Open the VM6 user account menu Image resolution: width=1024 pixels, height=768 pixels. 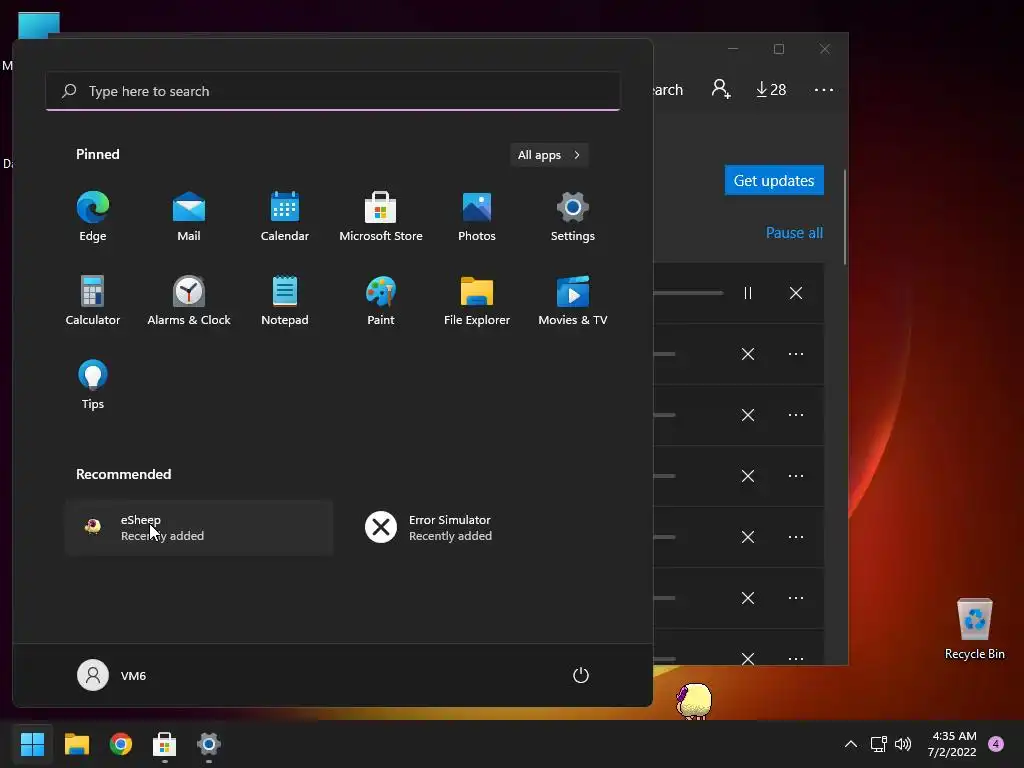112,675
